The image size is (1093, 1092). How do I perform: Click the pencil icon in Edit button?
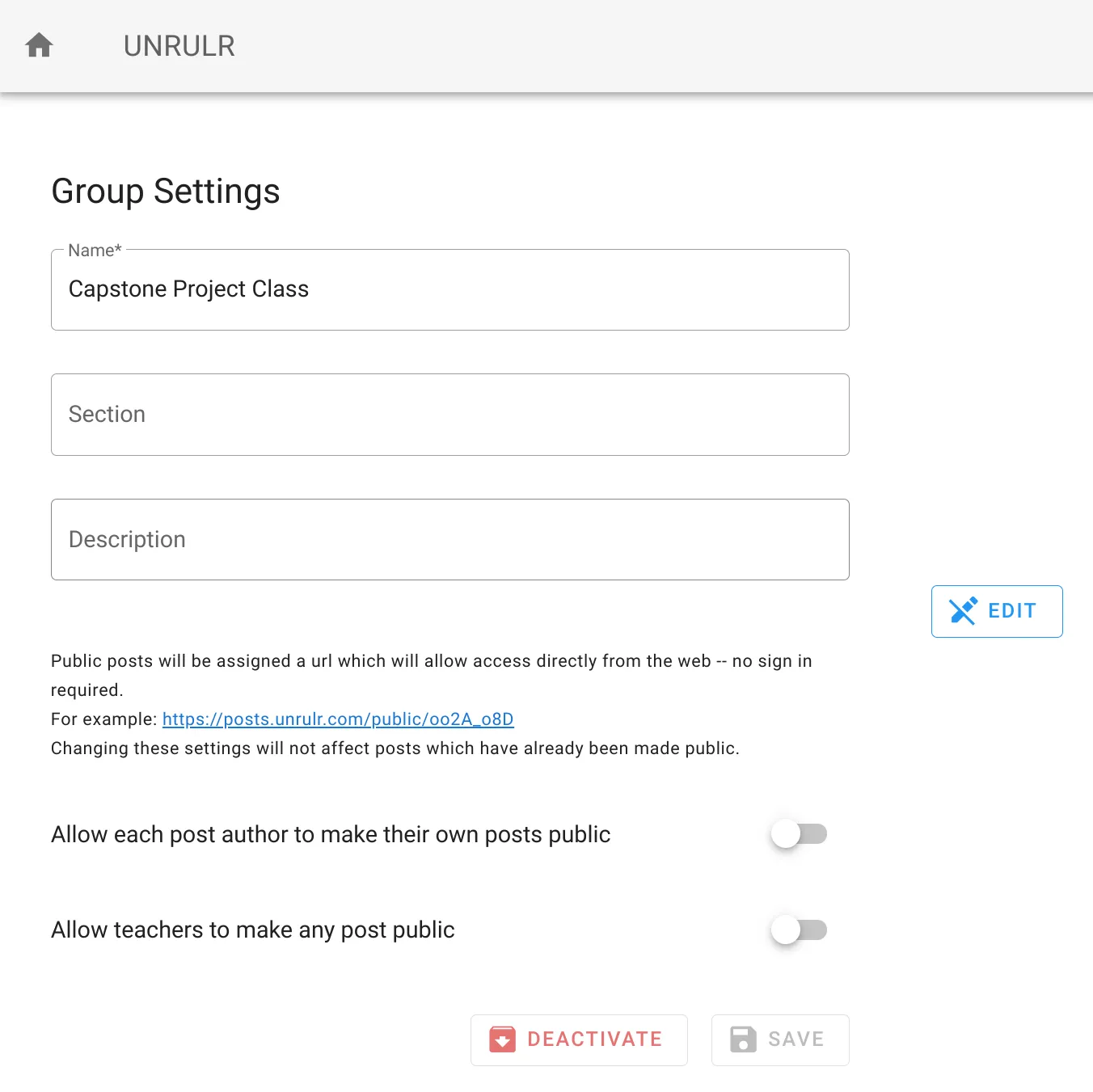(x=963, y=611)
